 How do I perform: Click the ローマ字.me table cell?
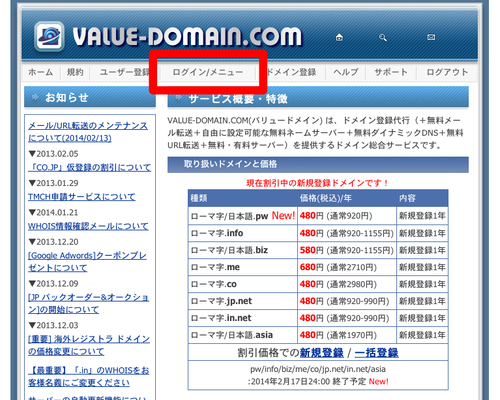243,267
